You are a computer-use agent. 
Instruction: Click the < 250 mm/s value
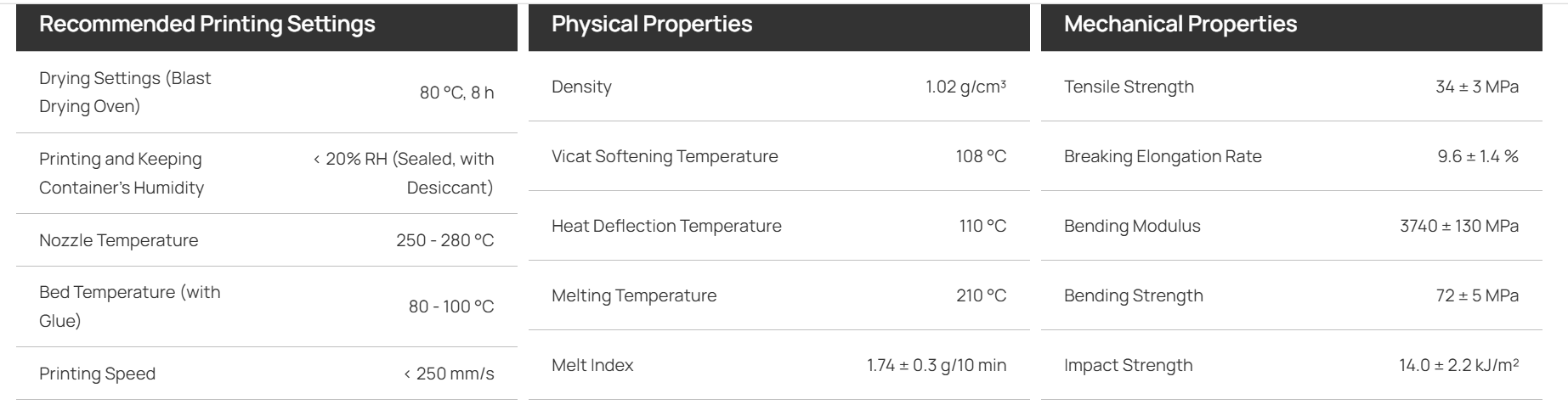point(449,374)
